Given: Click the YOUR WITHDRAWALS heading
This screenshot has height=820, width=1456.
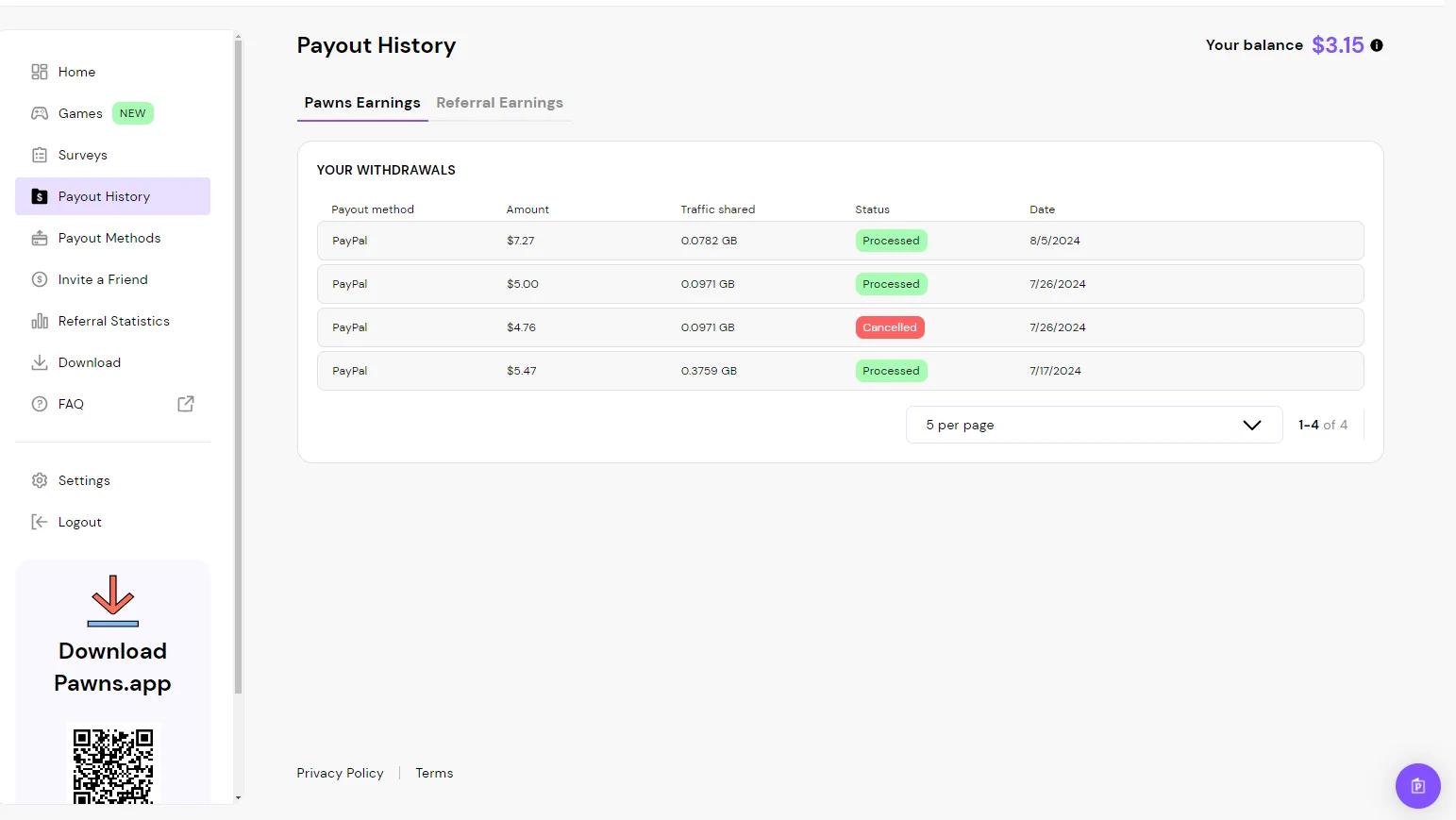Looking at the screenshot, I should point(386,170).
